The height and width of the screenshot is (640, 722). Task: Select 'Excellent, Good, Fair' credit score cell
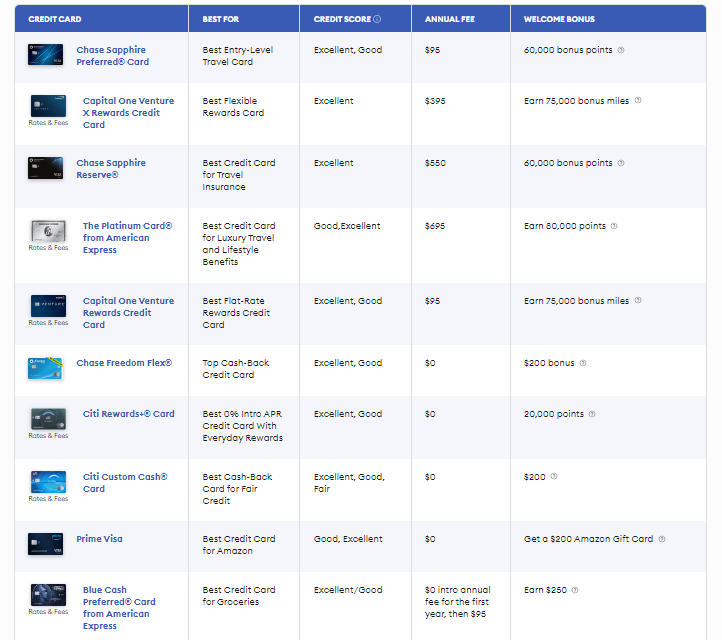point(349,483)
